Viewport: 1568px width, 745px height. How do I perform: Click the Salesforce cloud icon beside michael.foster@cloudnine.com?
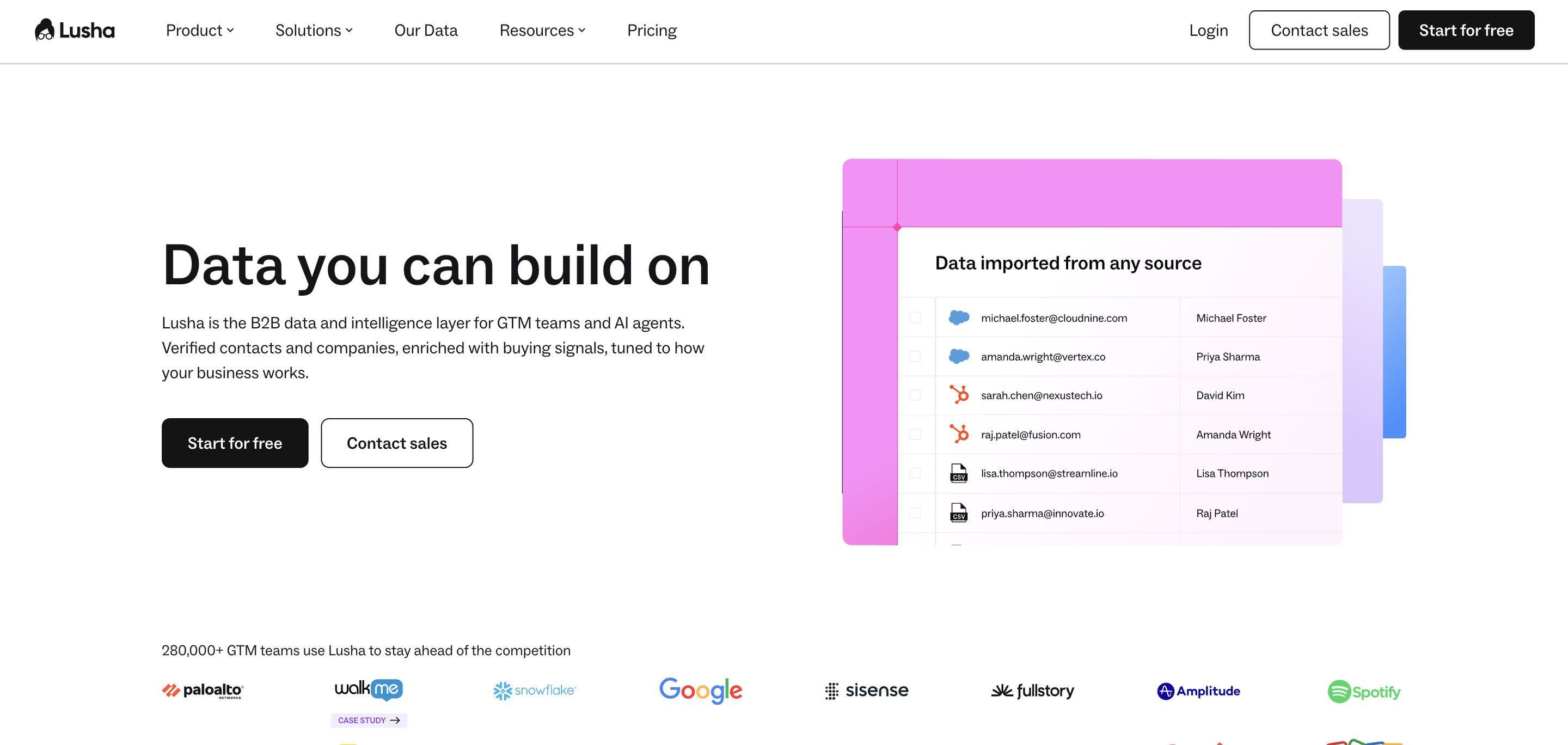tap(959, 317)
